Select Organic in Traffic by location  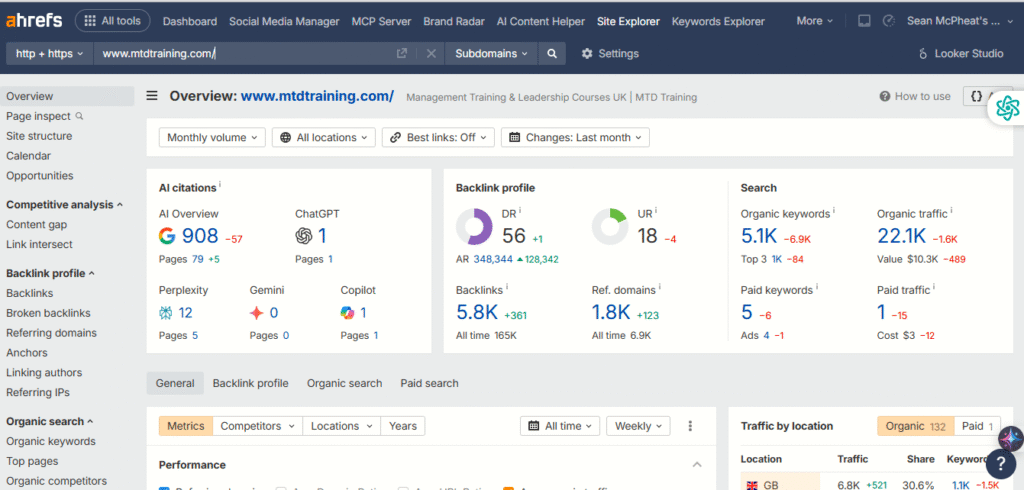coord(915,426)
